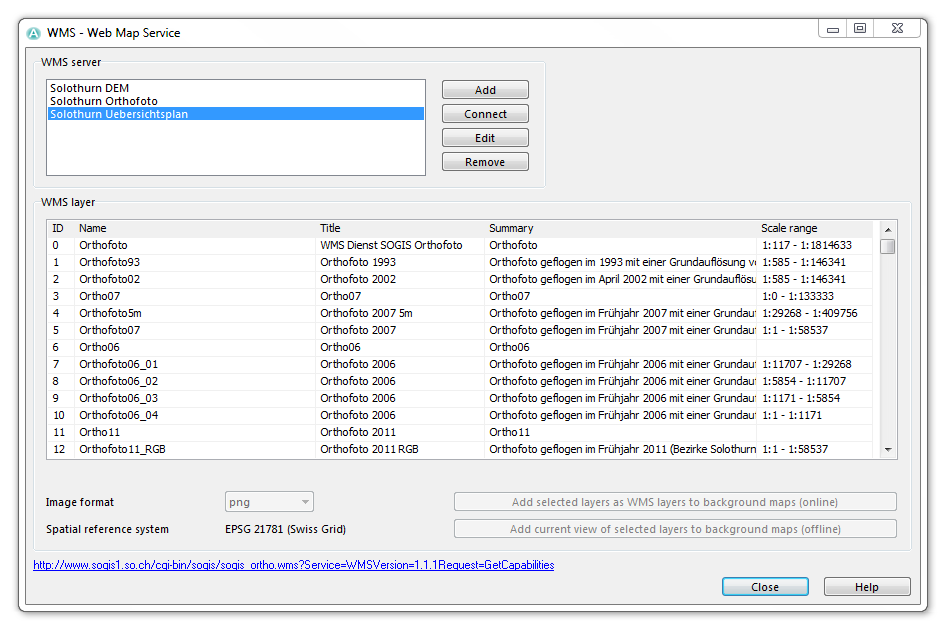Click the WMS application icon in title bar
Viewport: 951px width, 632px height.
(34, 33)
